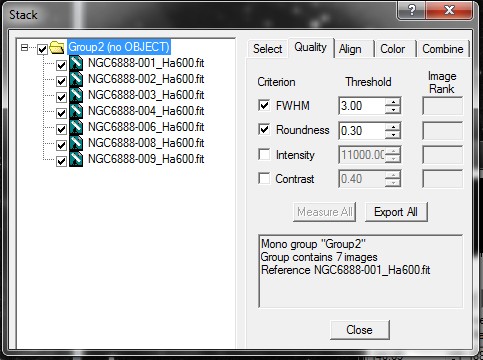The image size is (483, 360).
Task: Switch to the Align tab
Action: [x=350, y=49]
